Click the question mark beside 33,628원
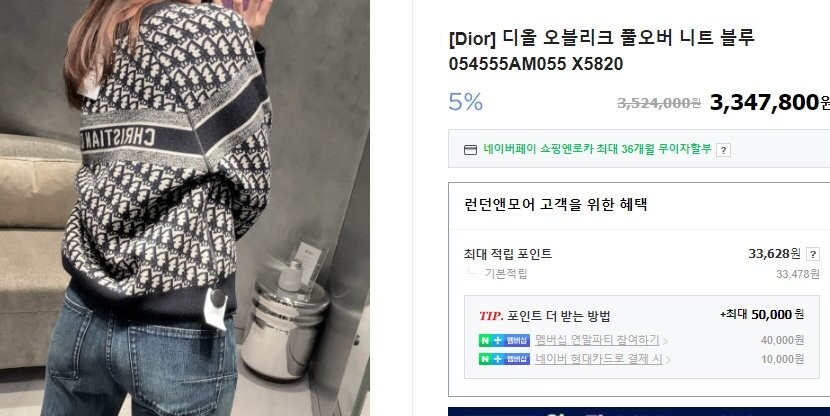This screenshot has width=830, height=416. coord(813,255)
